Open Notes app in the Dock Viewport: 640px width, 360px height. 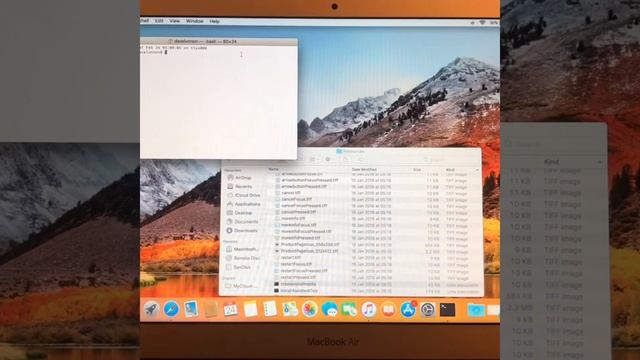(250, 309)
